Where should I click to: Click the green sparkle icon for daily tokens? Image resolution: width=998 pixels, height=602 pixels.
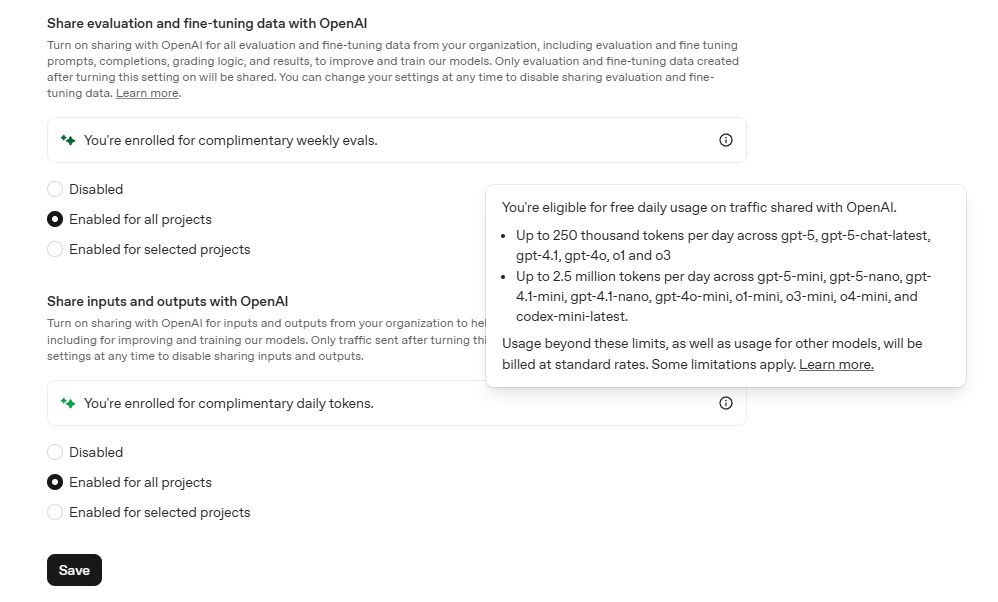(68, 403)
